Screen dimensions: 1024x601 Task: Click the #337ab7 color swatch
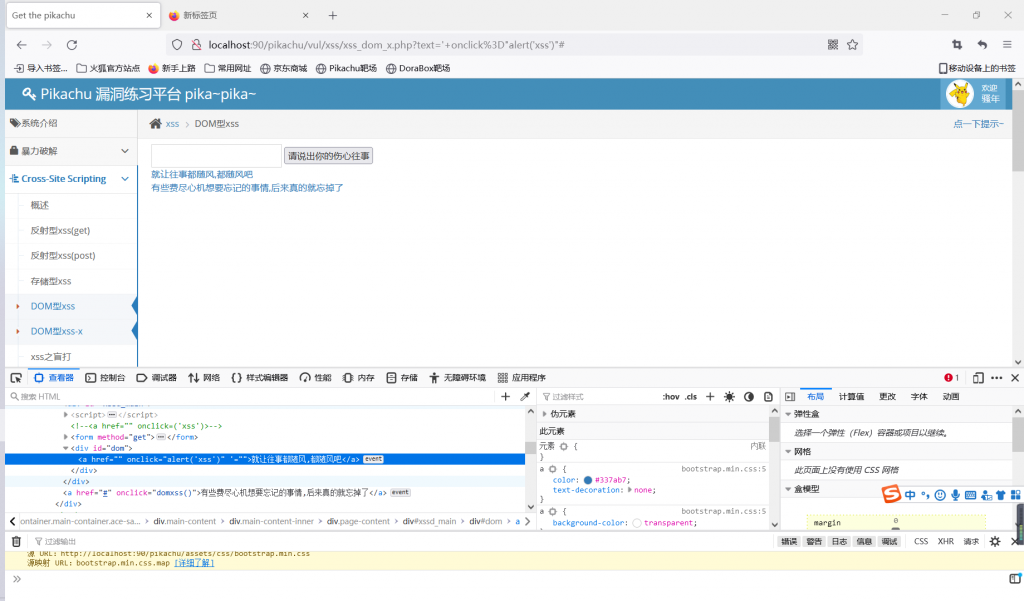coord(588,480)
